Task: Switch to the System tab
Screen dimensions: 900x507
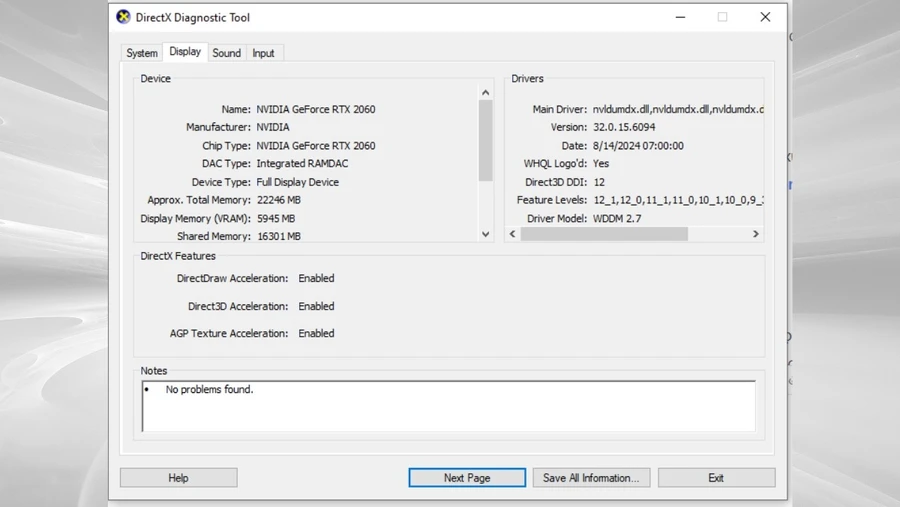Action: pos(142,53)
